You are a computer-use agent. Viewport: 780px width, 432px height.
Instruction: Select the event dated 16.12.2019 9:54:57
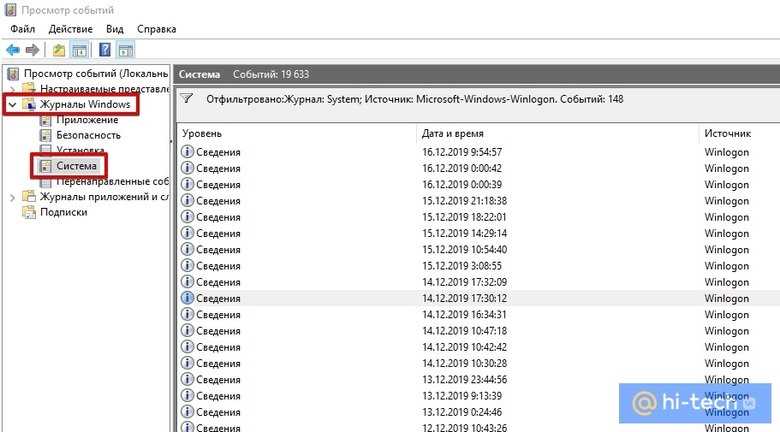[x=479, y=152]
